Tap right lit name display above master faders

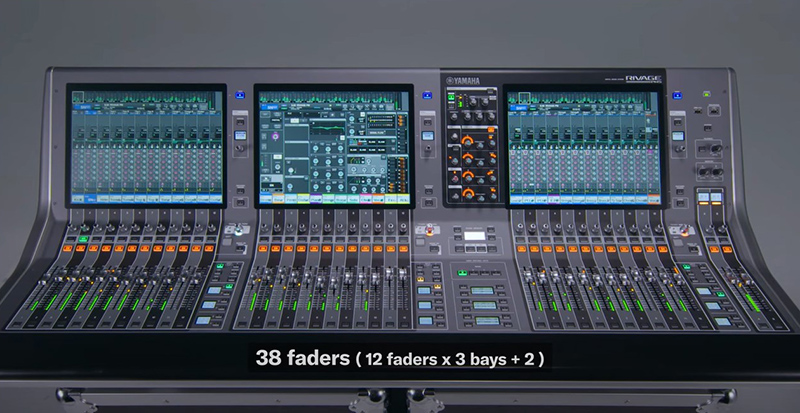click(716, 197)
